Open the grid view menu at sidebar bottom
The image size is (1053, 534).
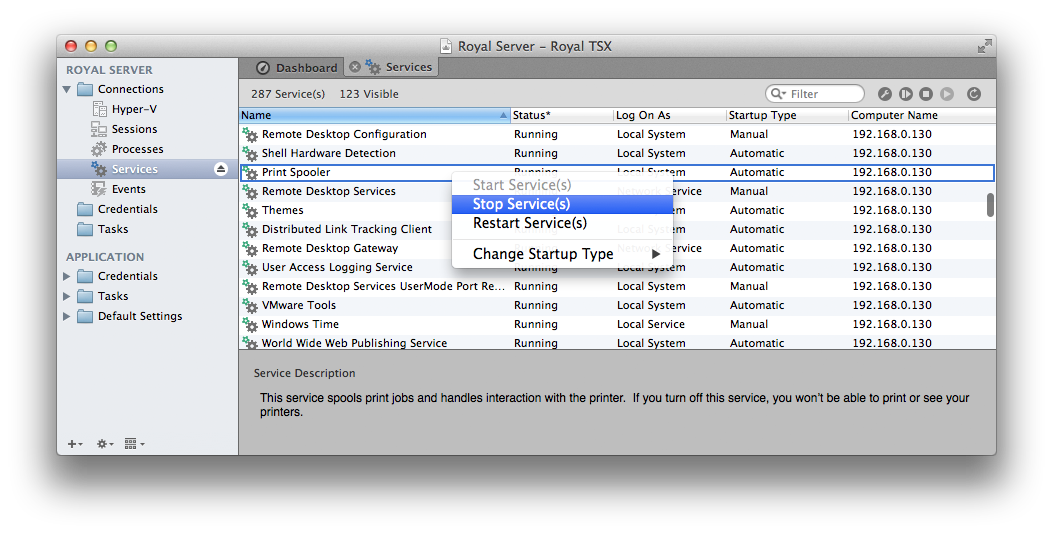134,444
